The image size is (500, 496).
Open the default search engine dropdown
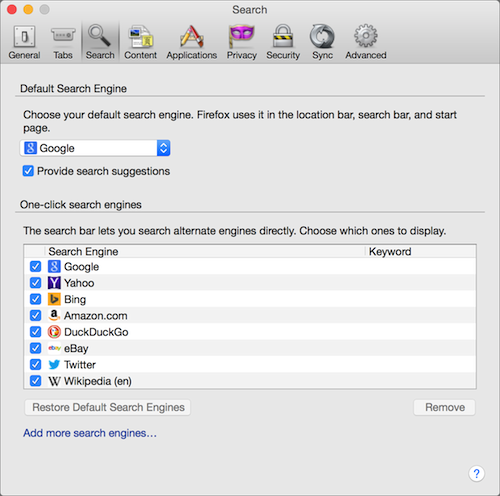95,148
